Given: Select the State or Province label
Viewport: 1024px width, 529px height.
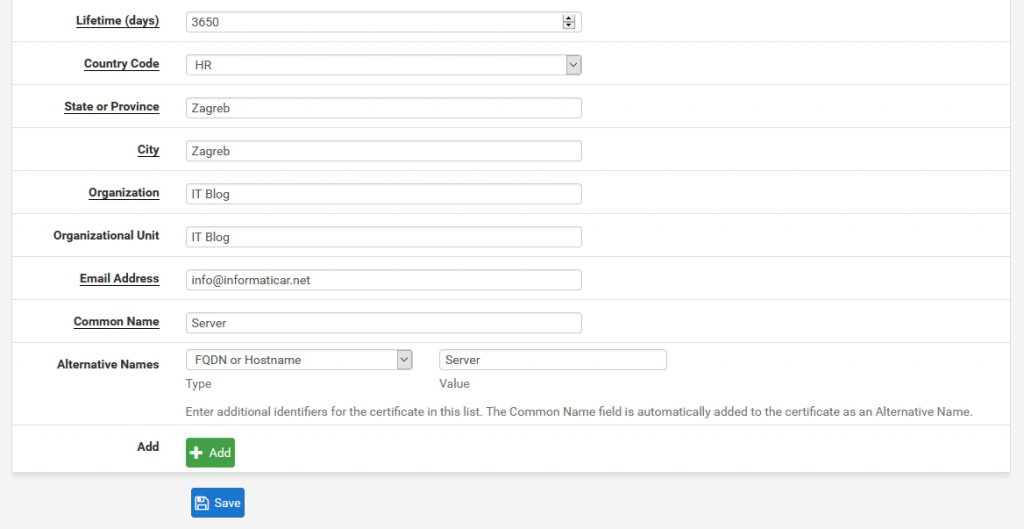Looking at the screenshot, I should click(x=111, y=107).
